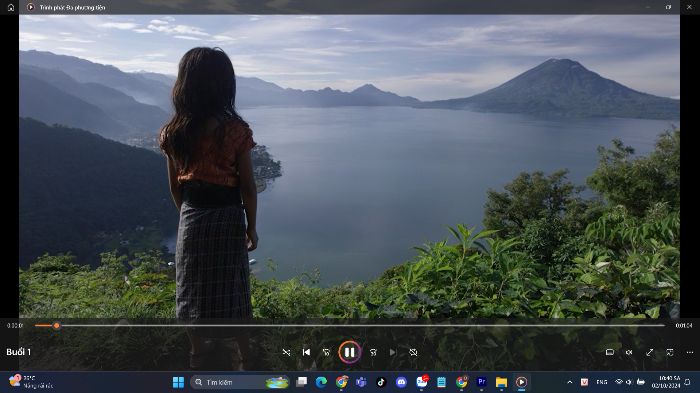
Task: Open the clock and calendar flyout
Action: click(666, 382)
